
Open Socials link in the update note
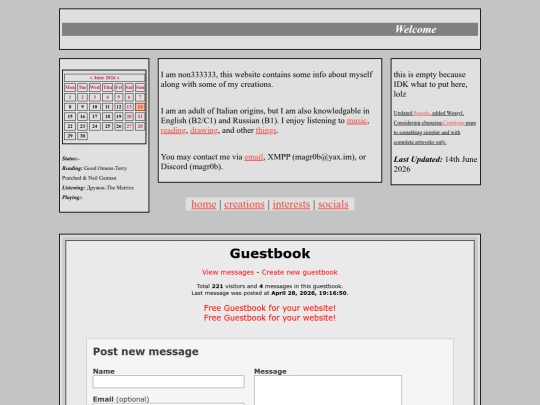click(x=421, y=113)
